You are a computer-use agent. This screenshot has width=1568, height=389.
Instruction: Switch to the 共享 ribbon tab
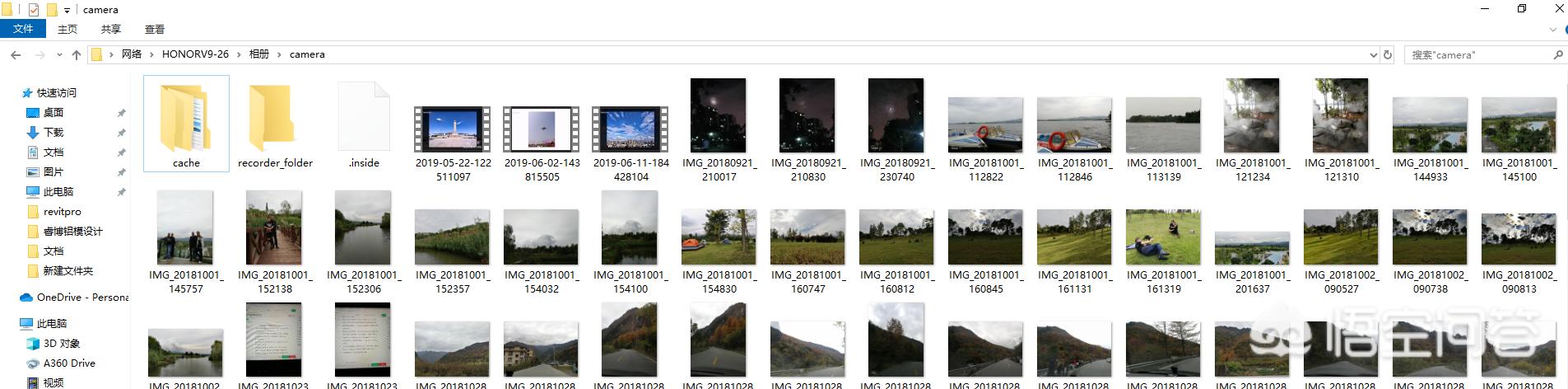click(110, 29)
